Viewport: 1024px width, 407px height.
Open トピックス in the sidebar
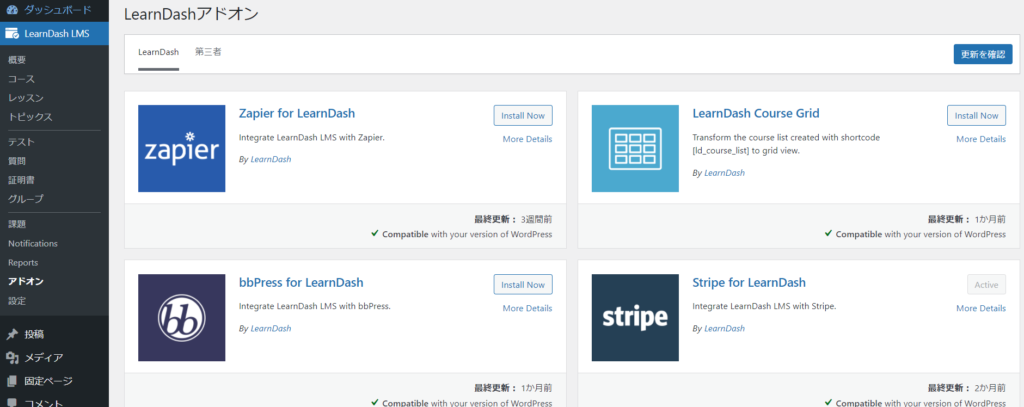pos(30,117)
